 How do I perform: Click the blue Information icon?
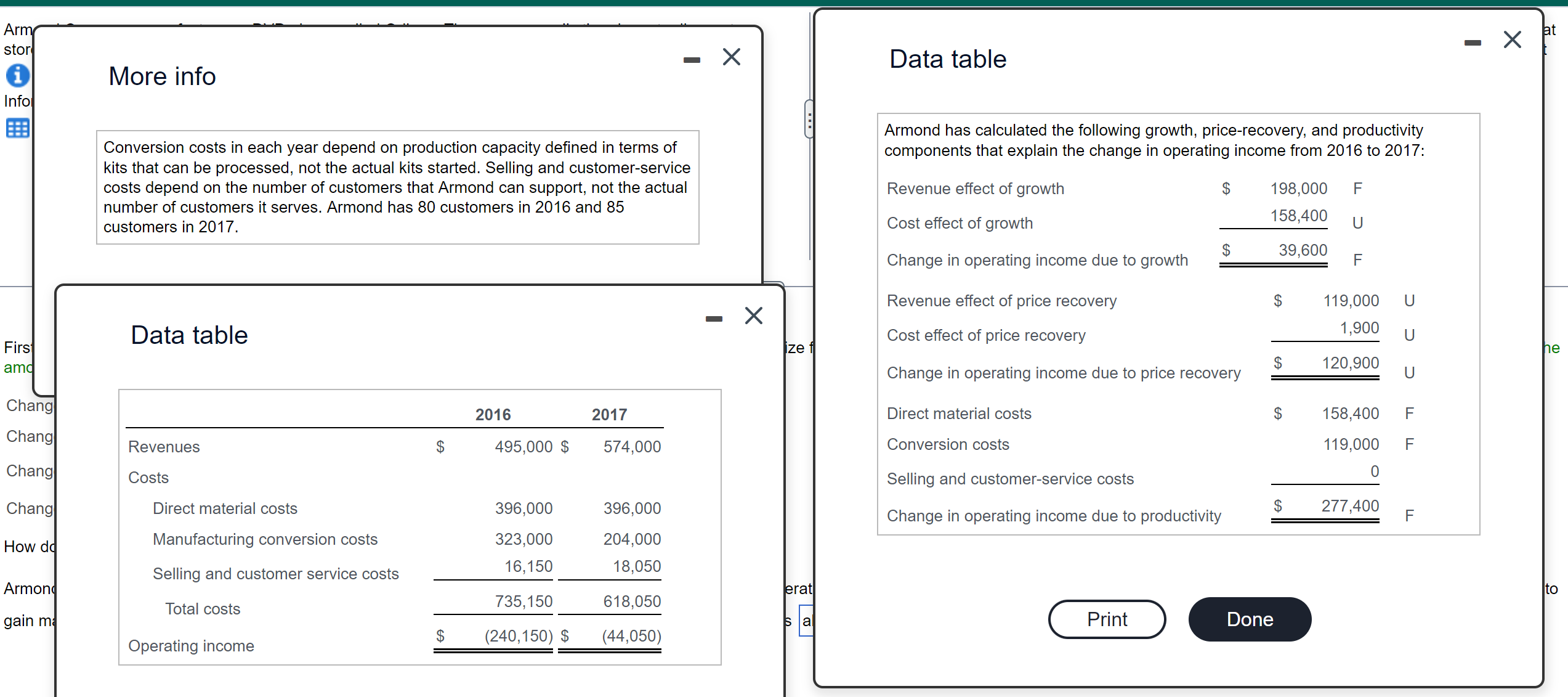coord(18,75)
